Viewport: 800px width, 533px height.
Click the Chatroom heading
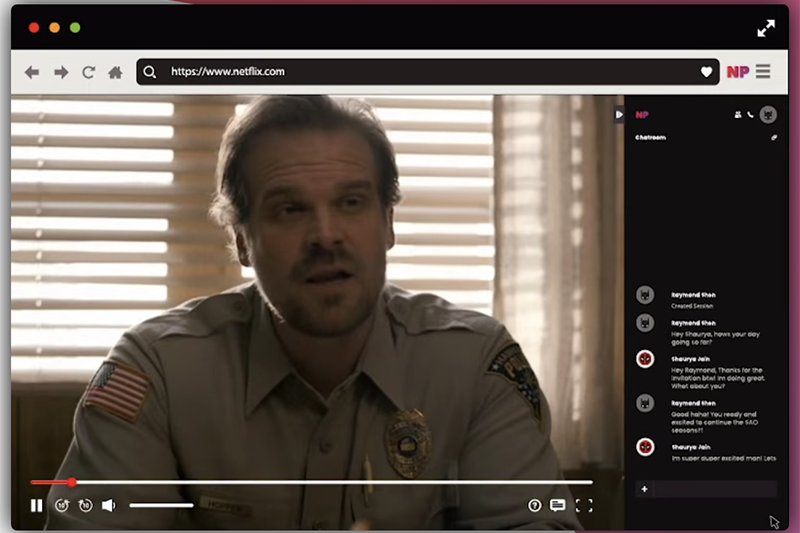651,138
